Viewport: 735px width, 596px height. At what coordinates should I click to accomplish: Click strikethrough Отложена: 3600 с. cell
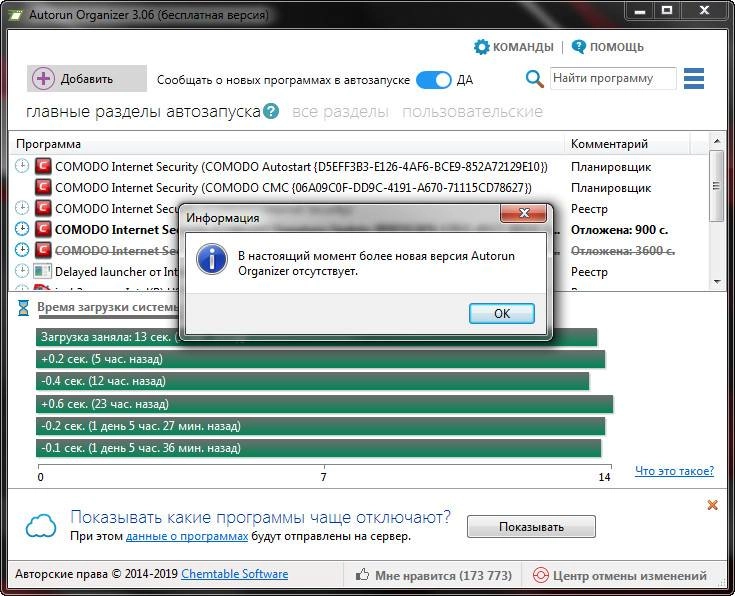tap(622, 251)
